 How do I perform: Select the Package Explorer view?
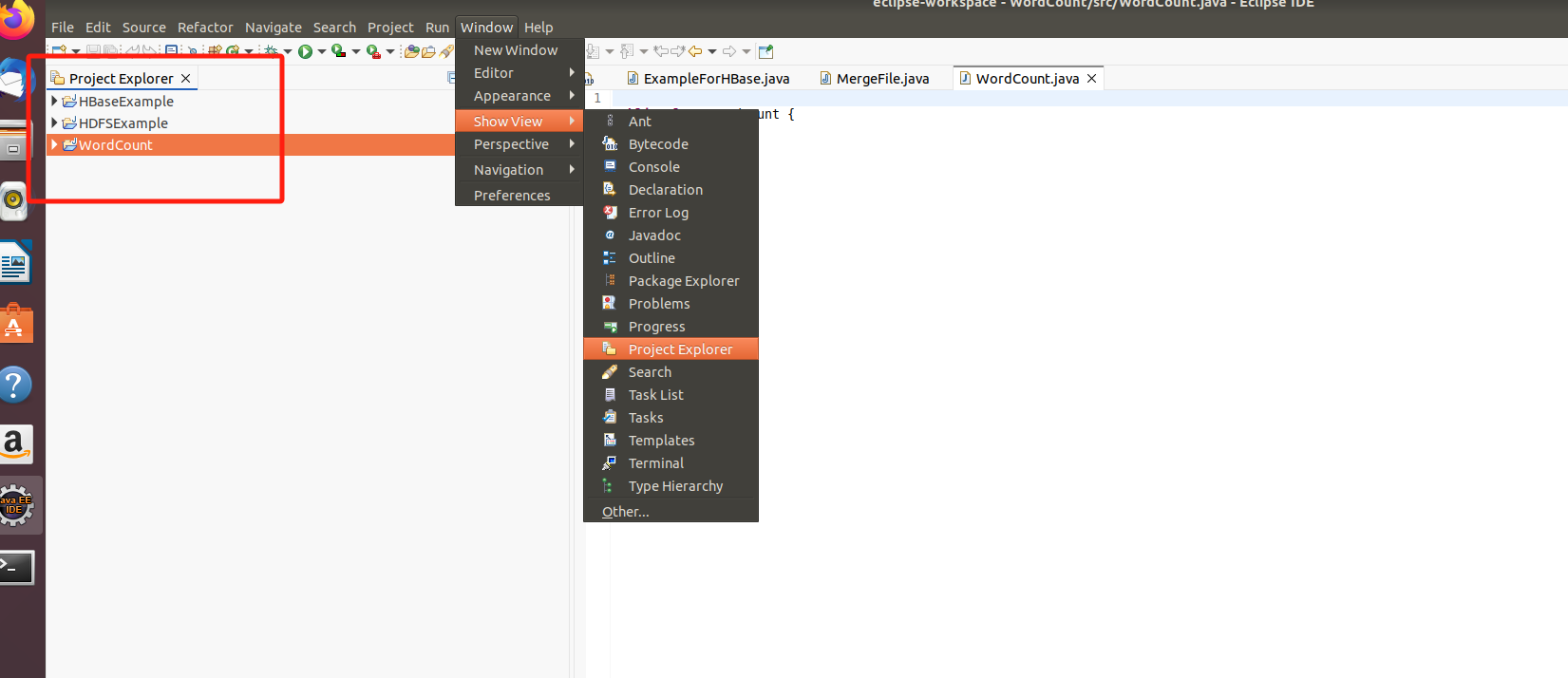[671, 281]
